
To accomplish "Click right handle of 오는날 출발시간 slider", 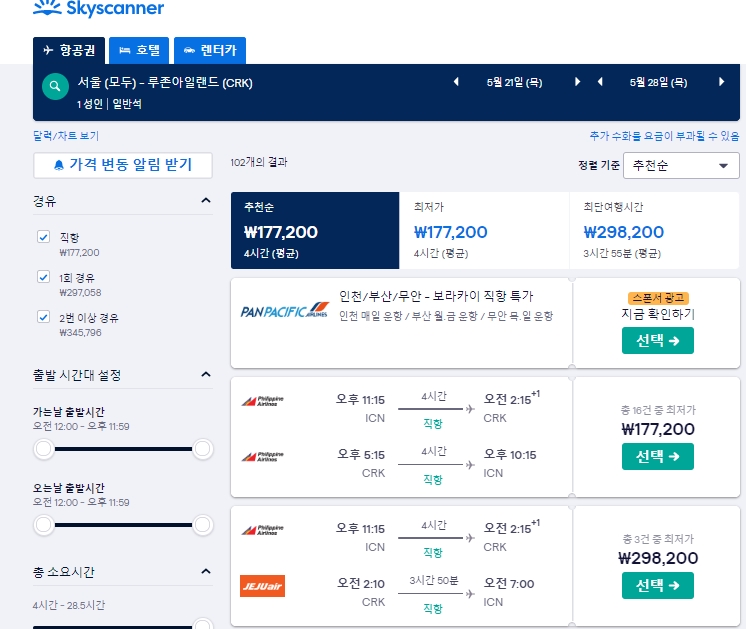I will pyautogui.click(x=202, y=525).
